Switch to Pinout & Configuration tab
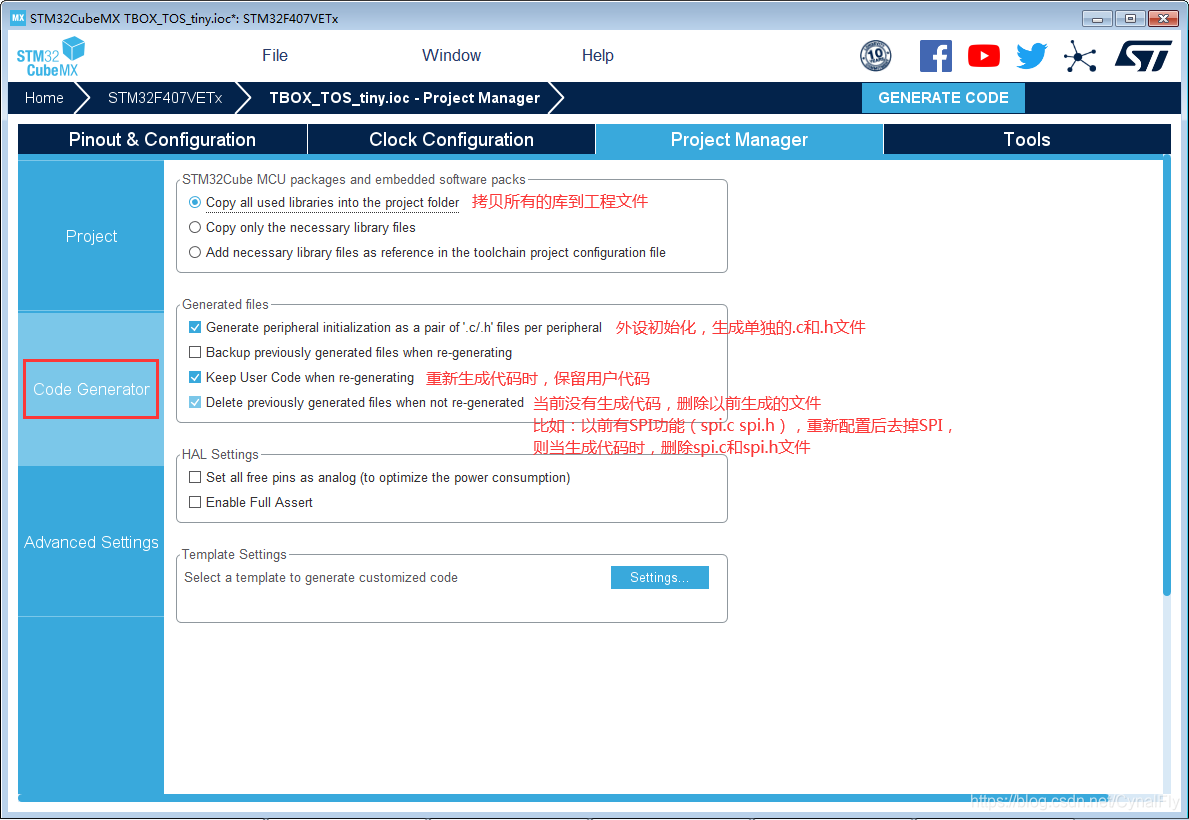 [x=162, y=140]
